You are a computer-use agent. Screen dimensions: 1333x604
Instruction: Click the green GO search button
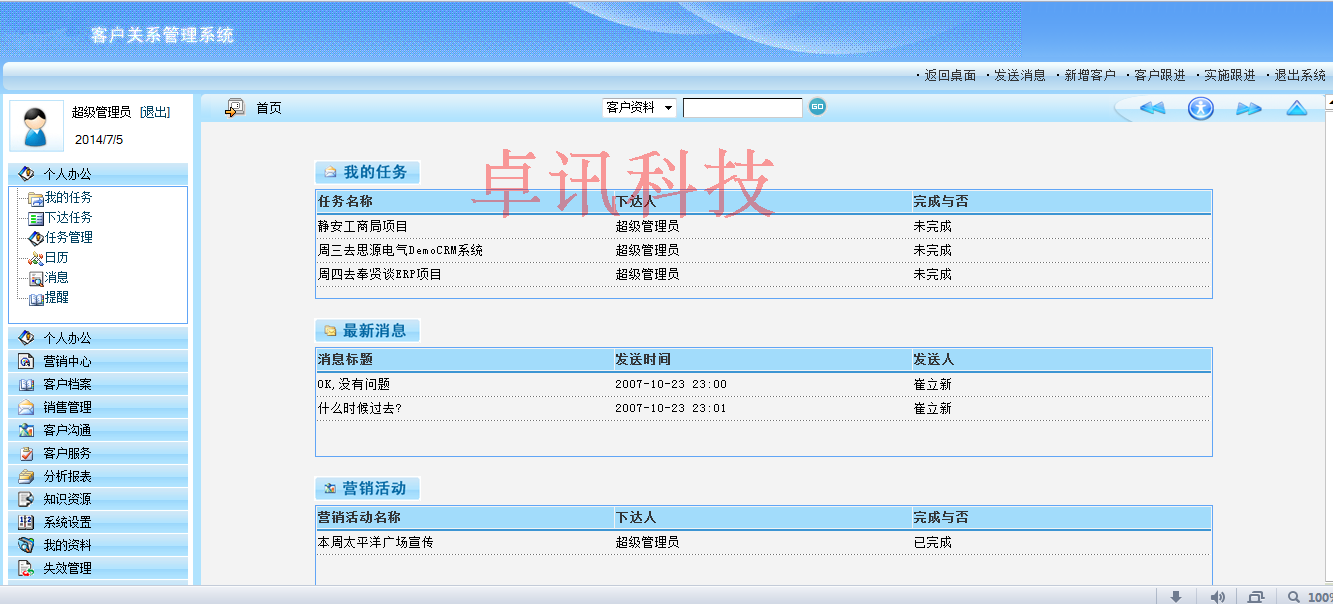(x=817, y=107)
